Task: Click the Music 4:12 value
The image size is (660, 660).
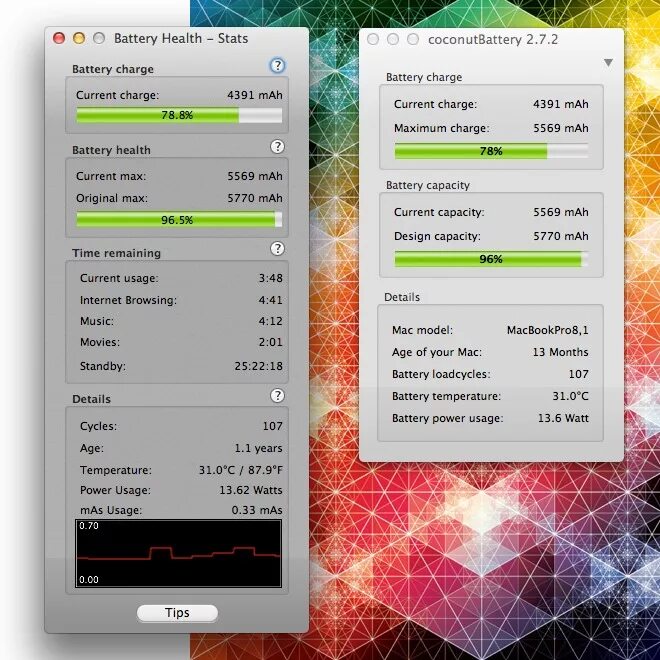Action: (x=271, y=321)
